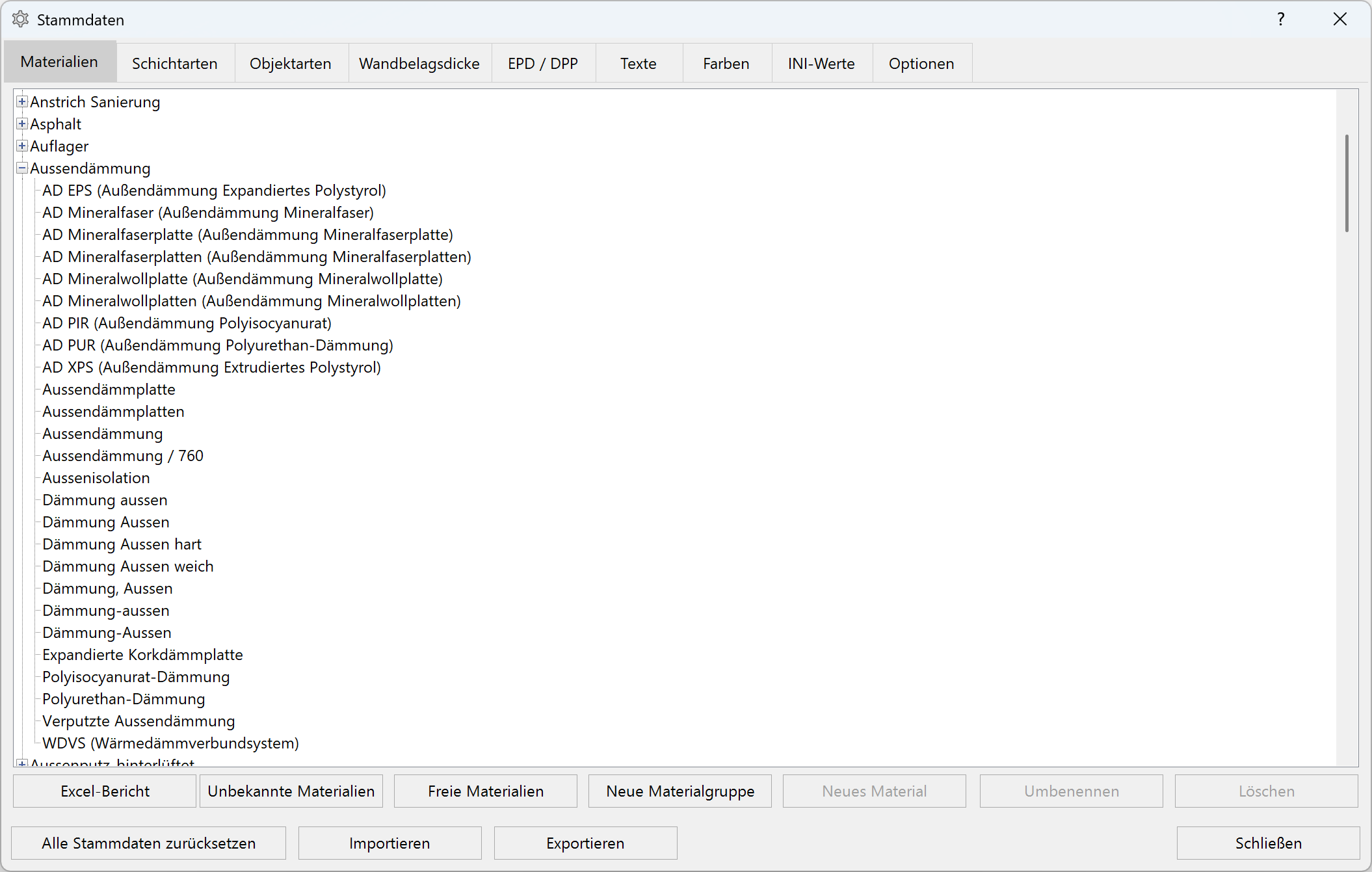Show Unbekannte Materialien
The image size is (1372, 872).
pyautogui.click(x=291, y=791)
